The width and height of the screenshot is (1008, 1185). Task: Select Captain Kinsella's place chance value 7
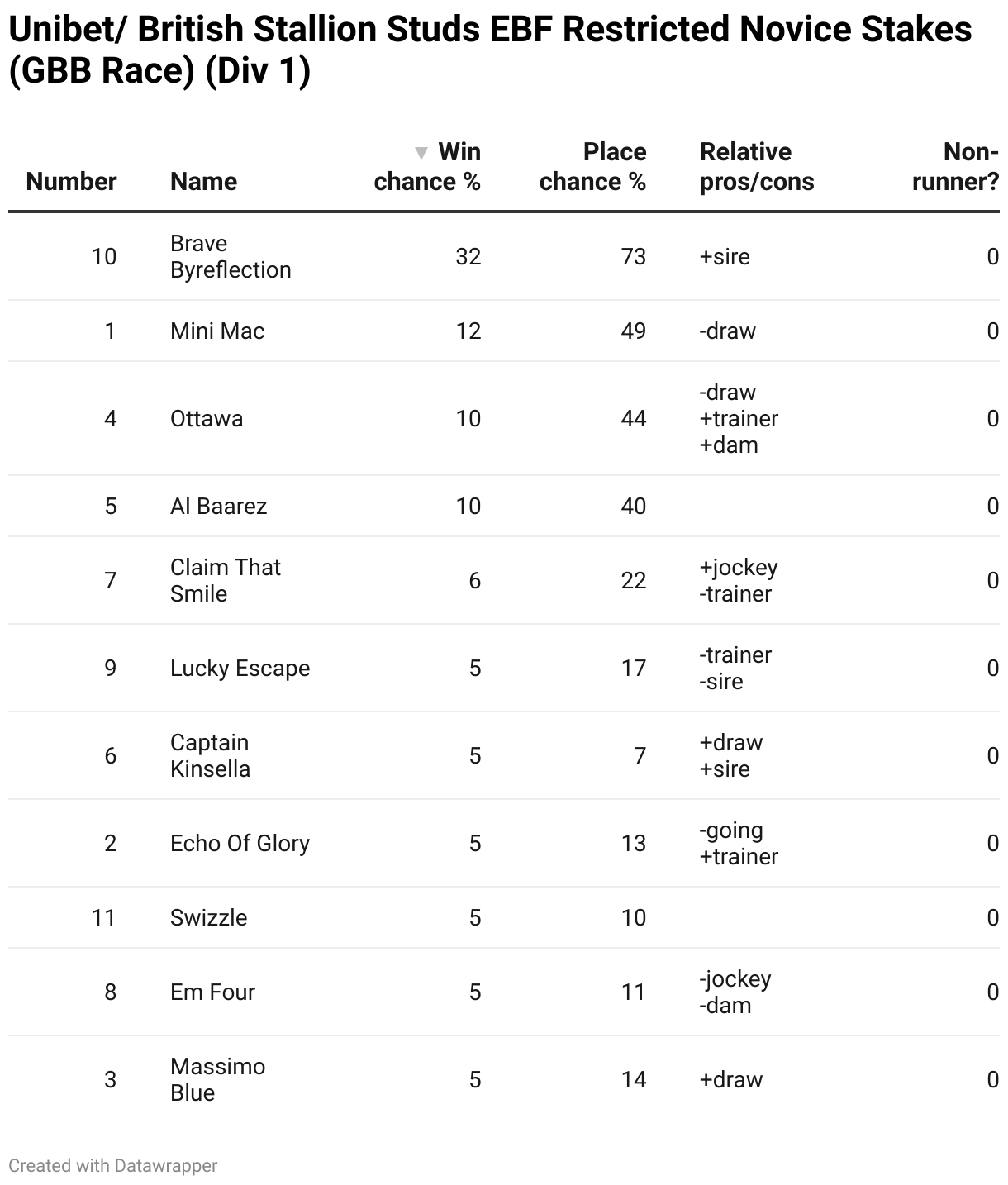tap(640, 756)
